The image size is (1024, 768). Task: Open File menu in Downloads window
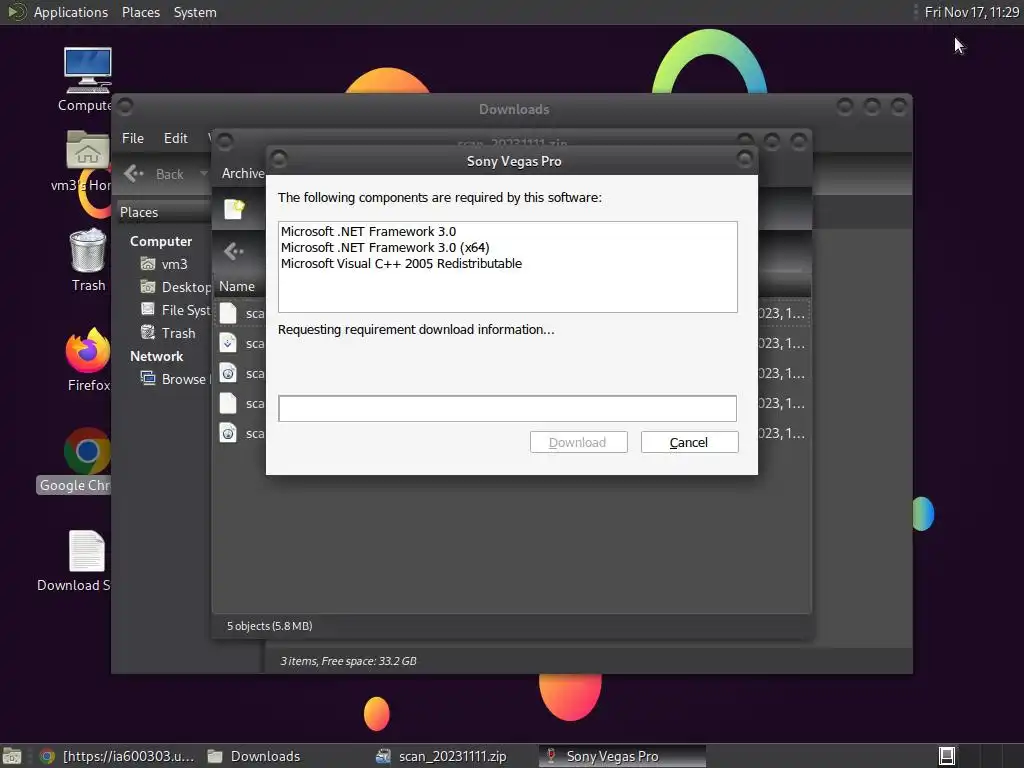(133, 138)
